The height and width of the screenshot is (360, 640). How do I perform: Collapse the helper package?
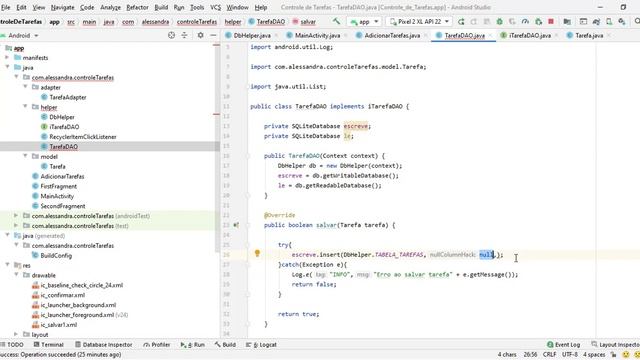pyautogui.click(x=25, y=107)
